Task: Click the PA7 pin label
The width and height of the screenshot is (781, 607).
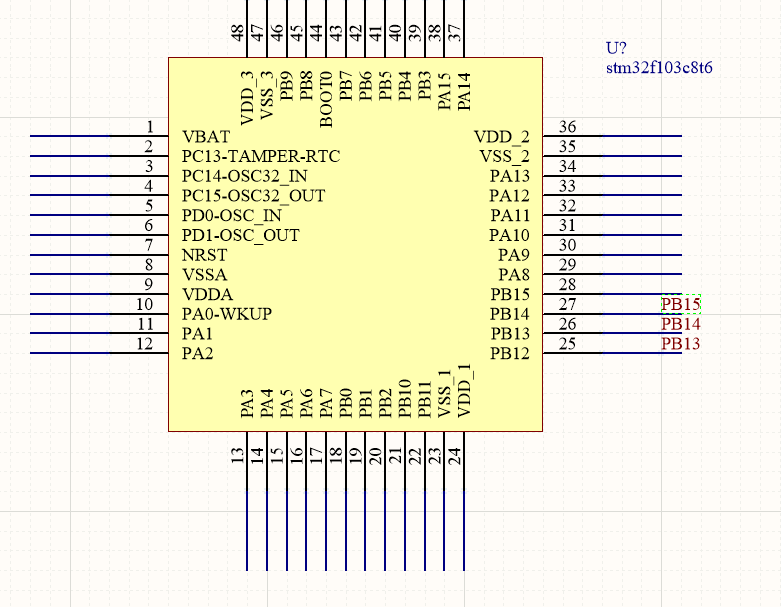Action: click(x=326, y=403)
